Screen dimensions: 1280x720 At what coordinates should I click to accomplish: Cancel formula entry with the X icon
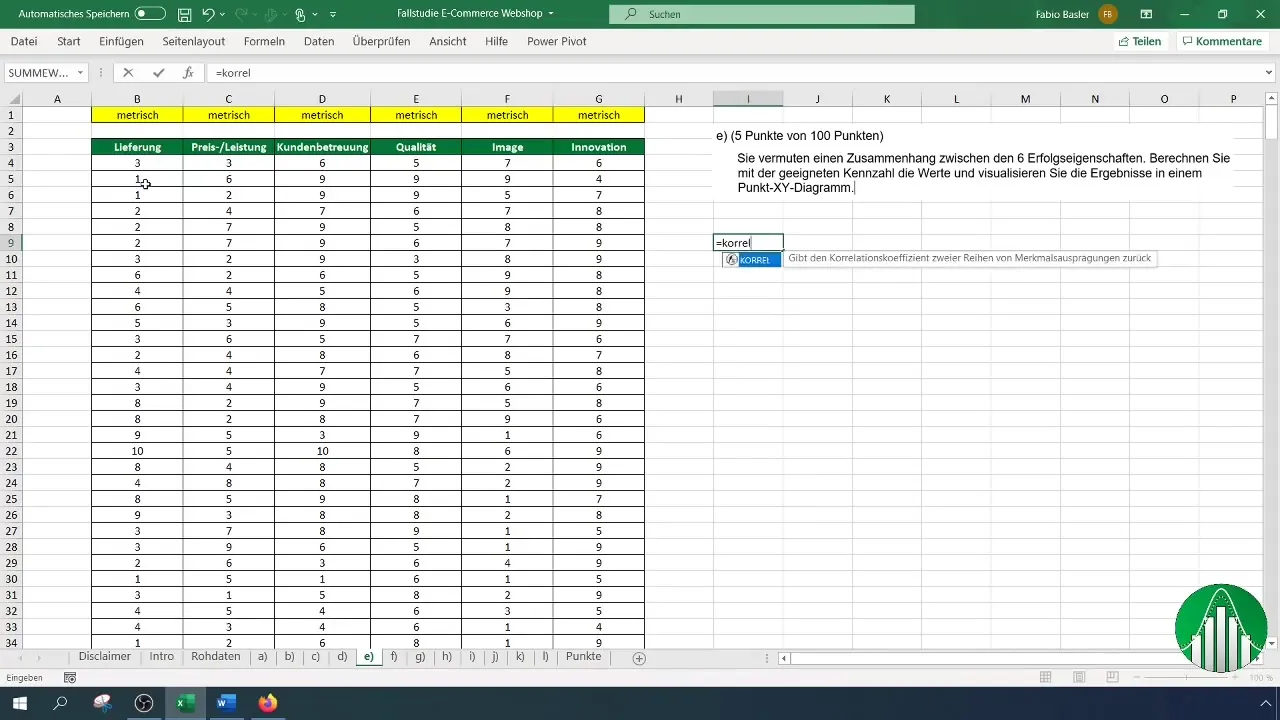[128, 73]
